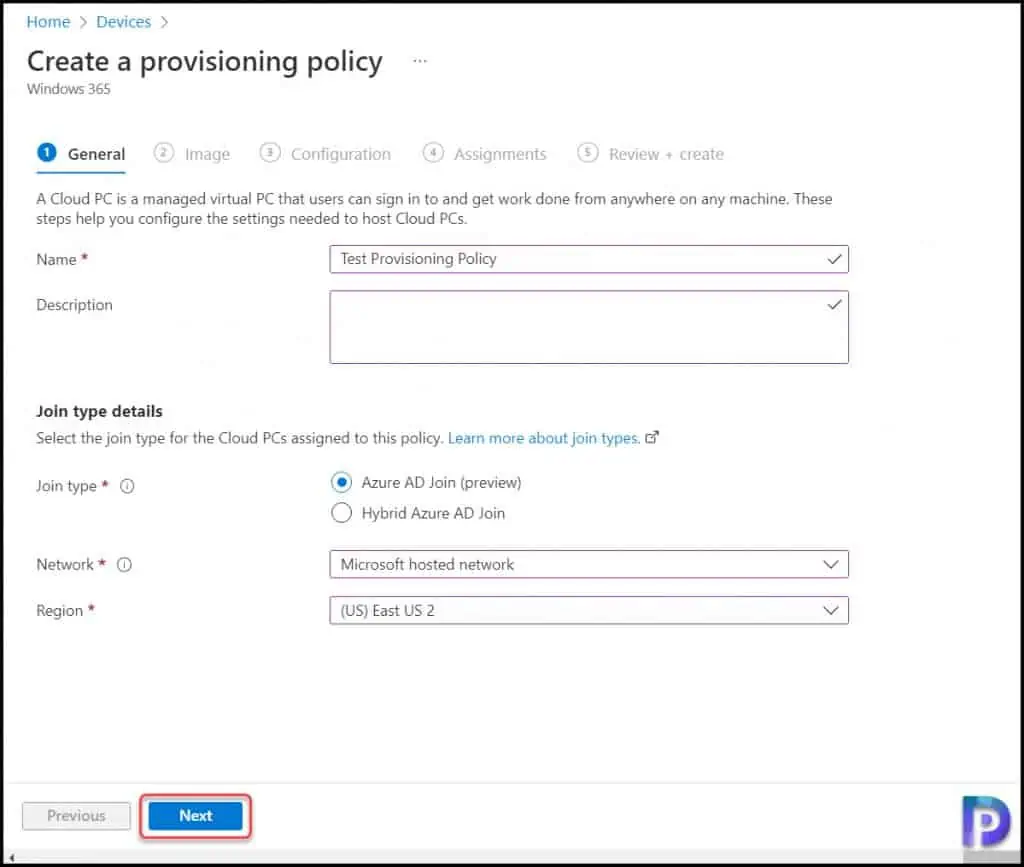1024x867 pixels.
Task: Click into the Description text area
Action: coord(588,327)
